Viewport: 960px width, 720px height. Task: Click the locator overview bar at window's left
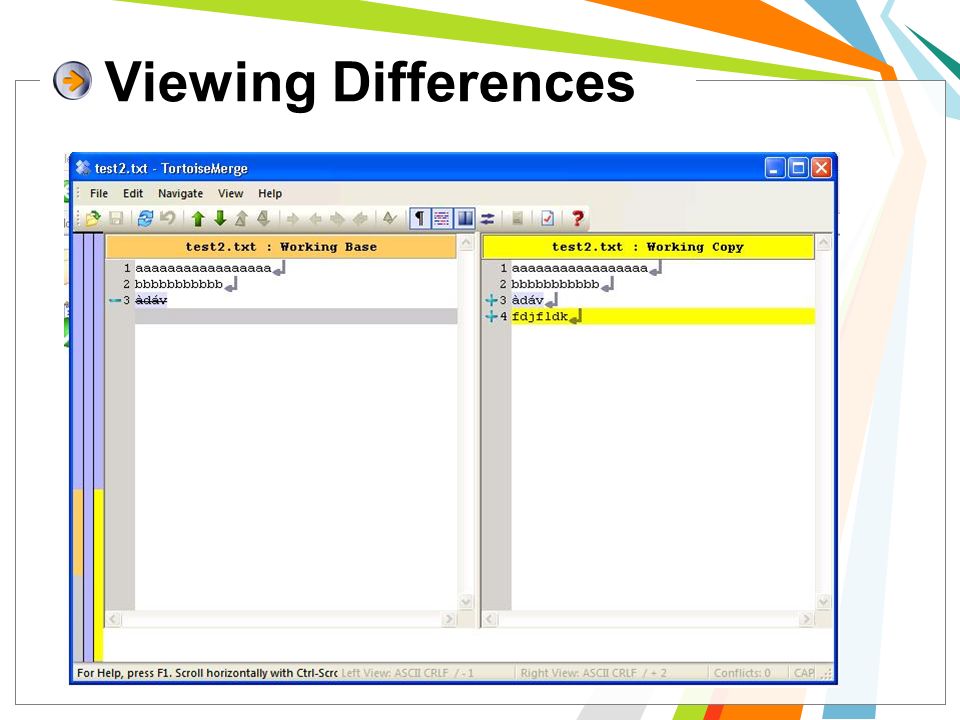(x=88, y=447)
